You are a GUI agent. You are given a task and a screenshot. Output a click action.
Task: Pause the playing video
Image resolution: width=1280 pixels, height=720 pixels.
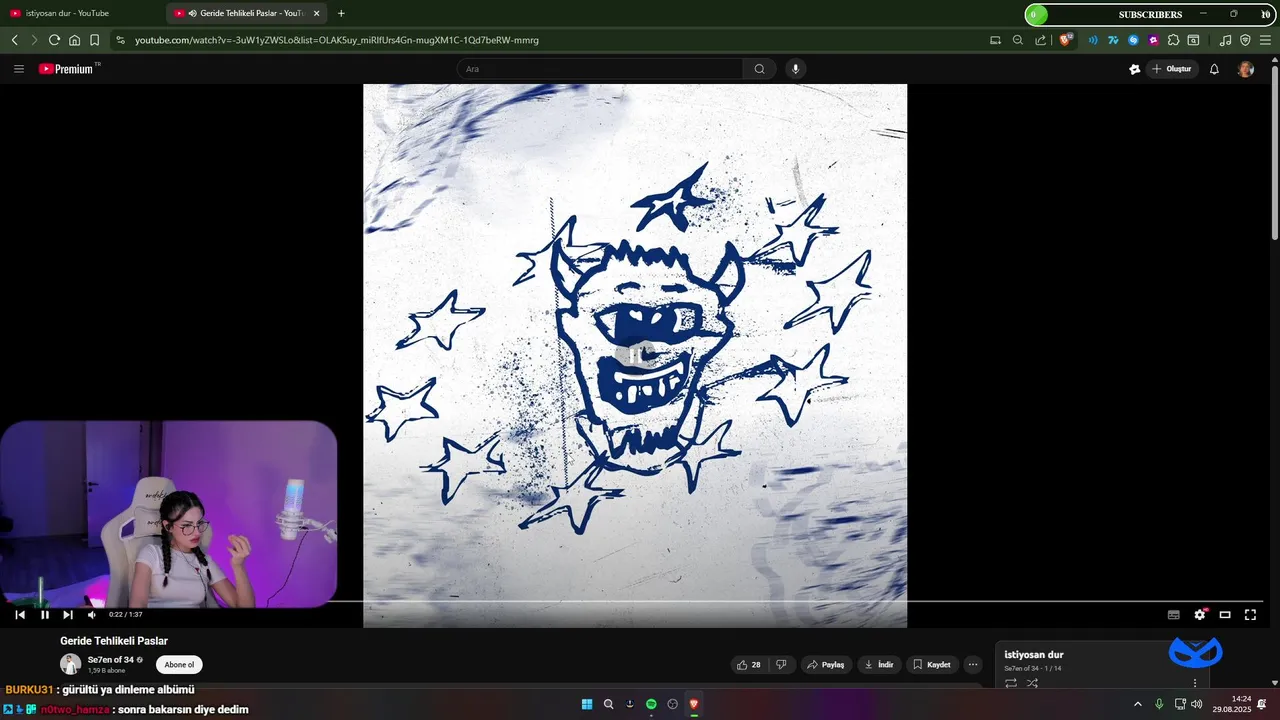pyautogui.click(x=45, y=615)
